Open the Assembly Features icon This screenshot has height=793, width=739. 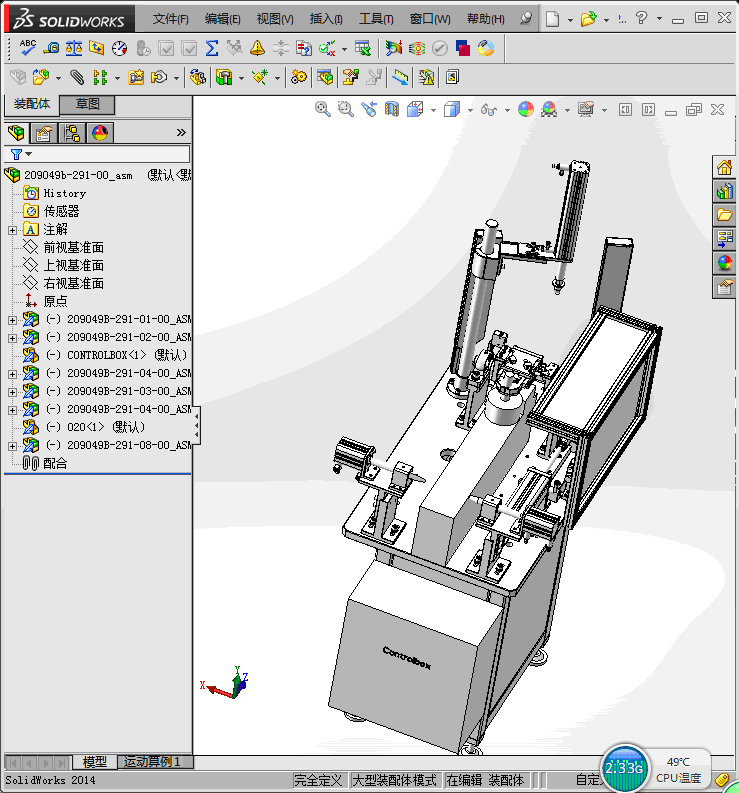coord(224,77)
